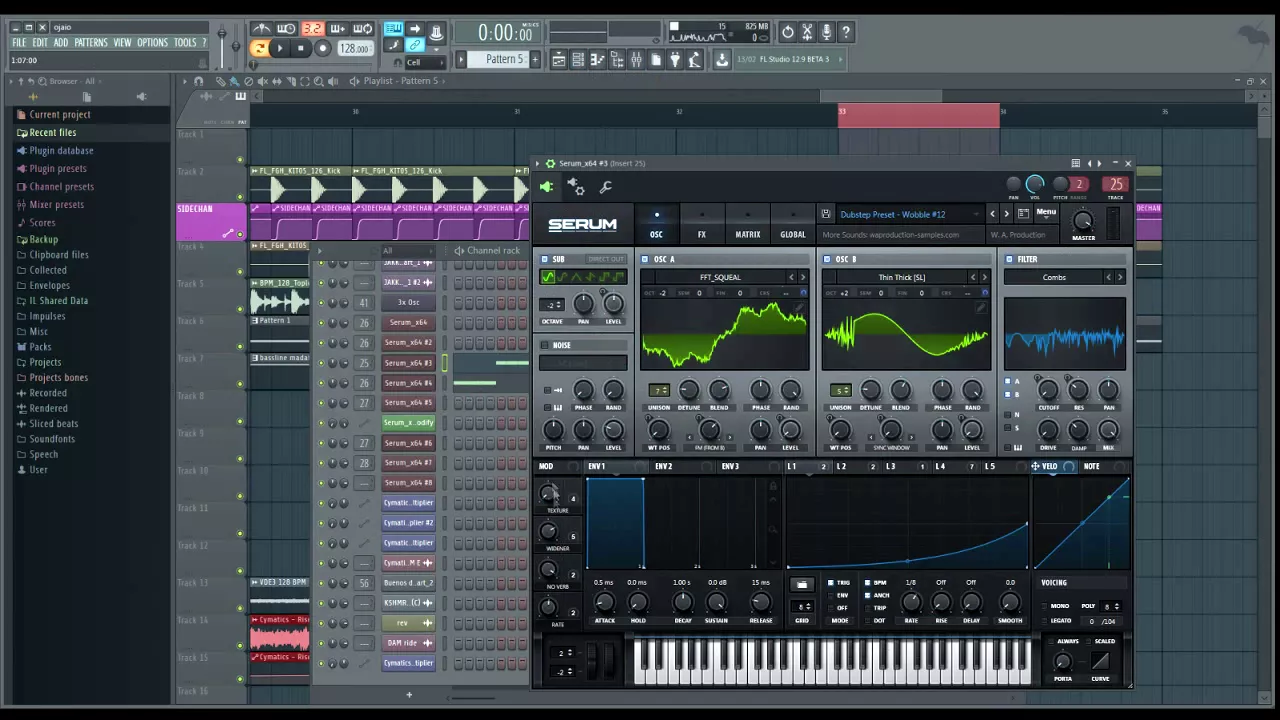Expand the Backup folder in the browser
The image size is (1280, 720).
click(43, 240)
